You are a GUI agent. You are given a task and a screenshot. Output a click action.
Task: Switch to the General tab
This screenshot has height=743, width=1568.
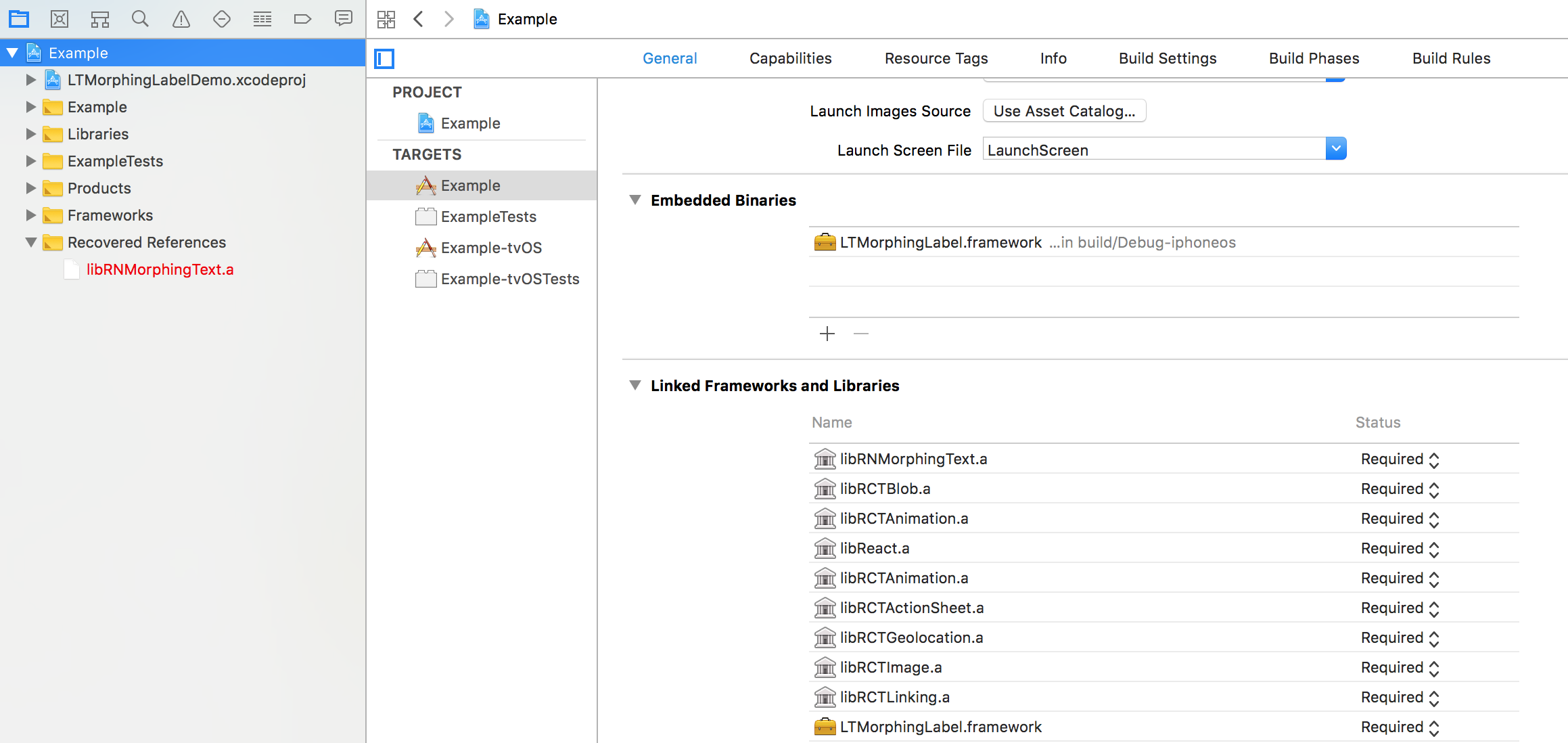tap(670, 58)
